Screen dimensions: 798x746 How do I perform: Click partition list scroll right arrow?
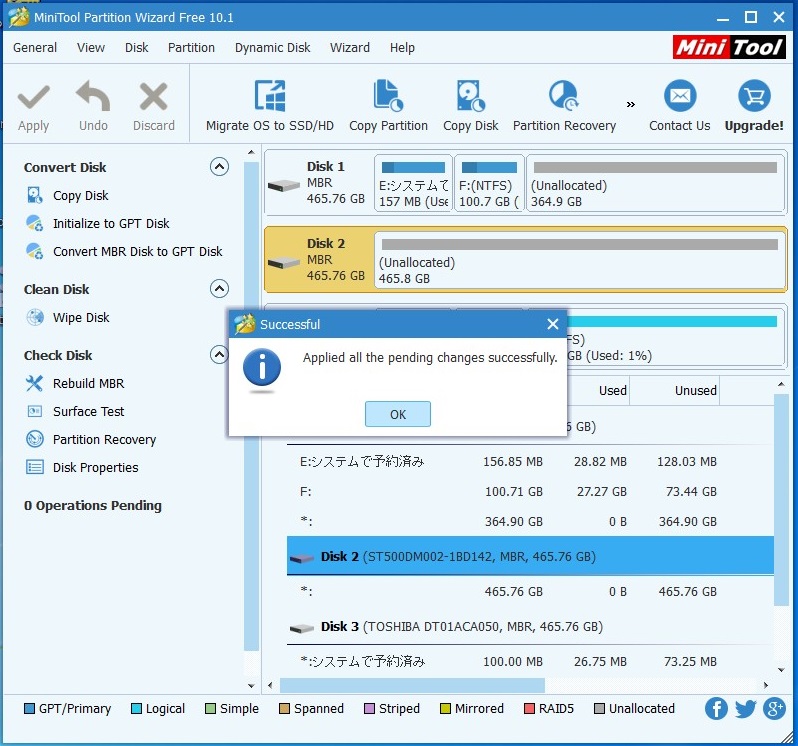766,685
